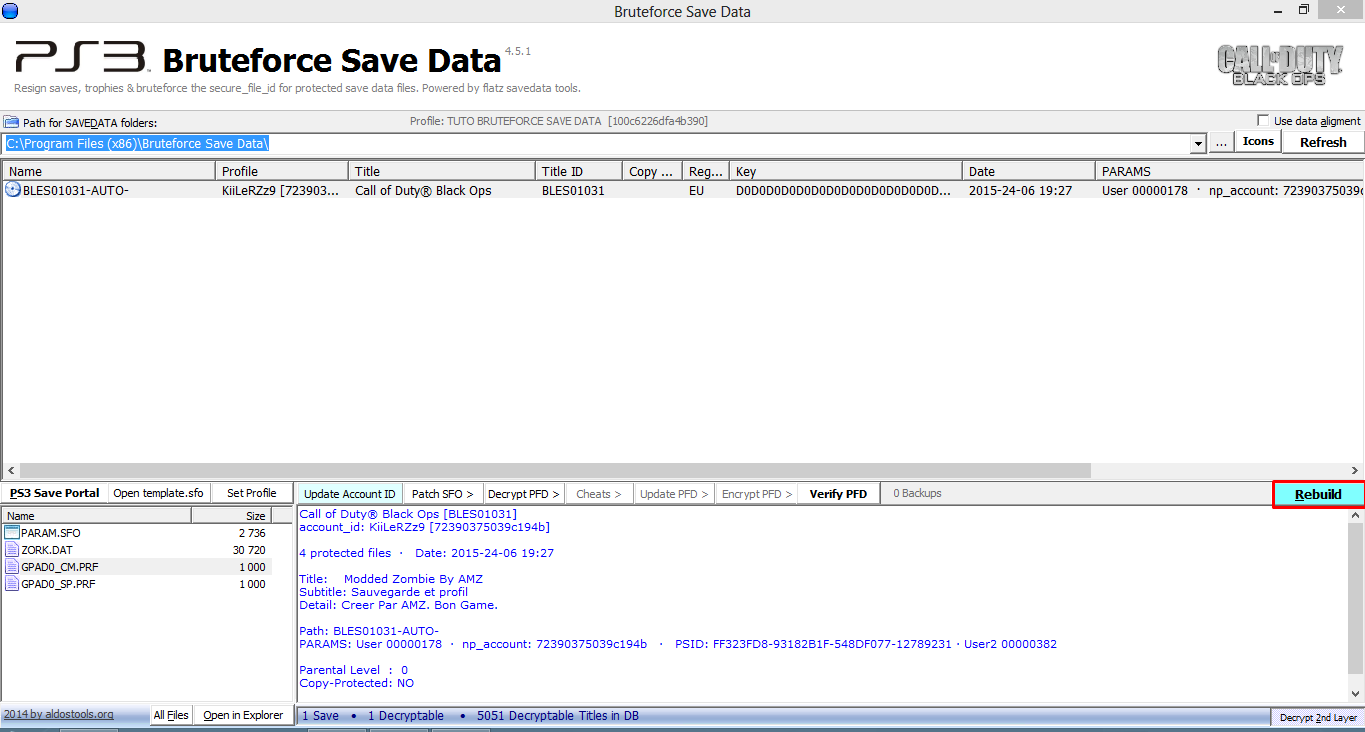The image size is (1365, 732).
Task: Click the 2015-24-06 19:27 date cell in the save list
Action: tap(1020, 190)
